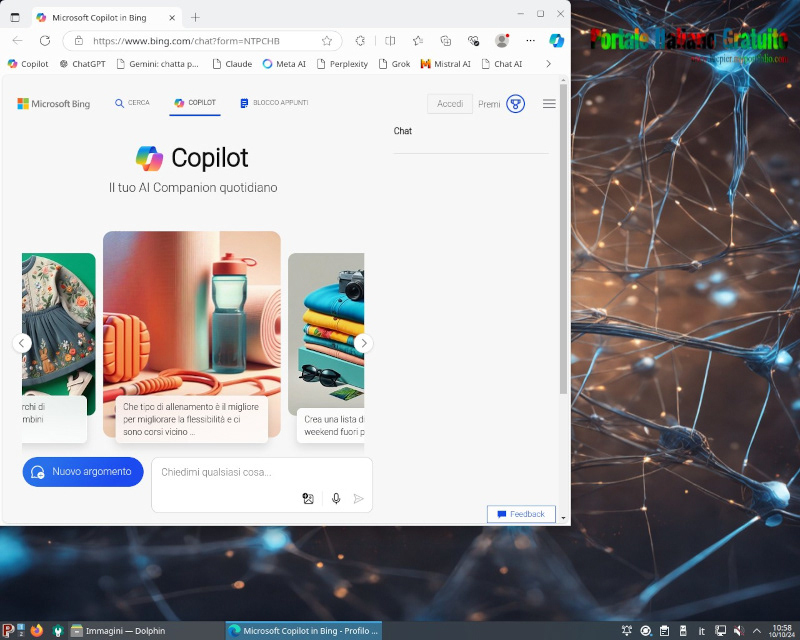Open Browser essentials heart icon
The height and width of the screenshot is (640, 800).
(x=473, y=41)
